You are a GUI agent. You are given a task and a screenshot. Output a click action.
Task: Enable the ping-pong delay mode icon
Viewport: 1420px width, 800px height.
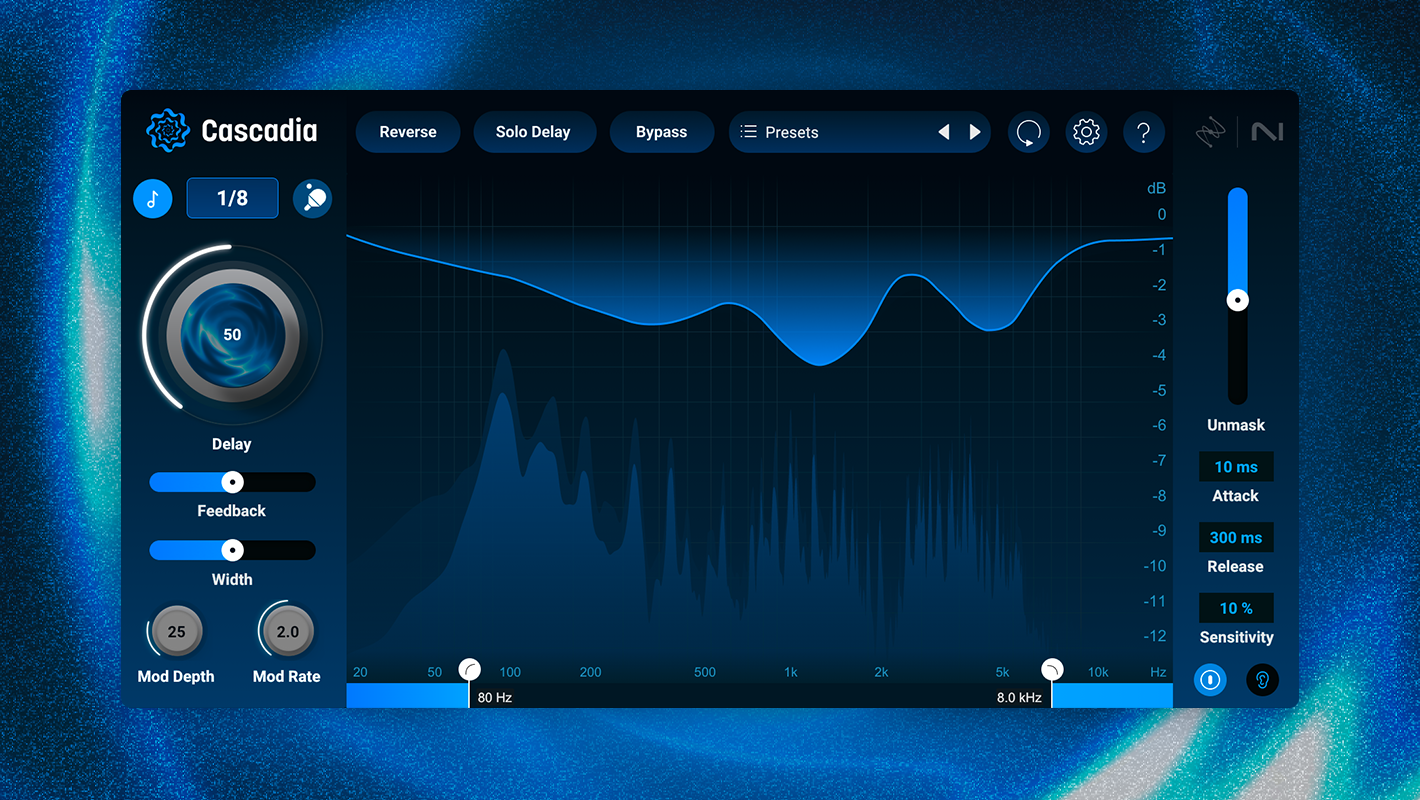(312, 199)
